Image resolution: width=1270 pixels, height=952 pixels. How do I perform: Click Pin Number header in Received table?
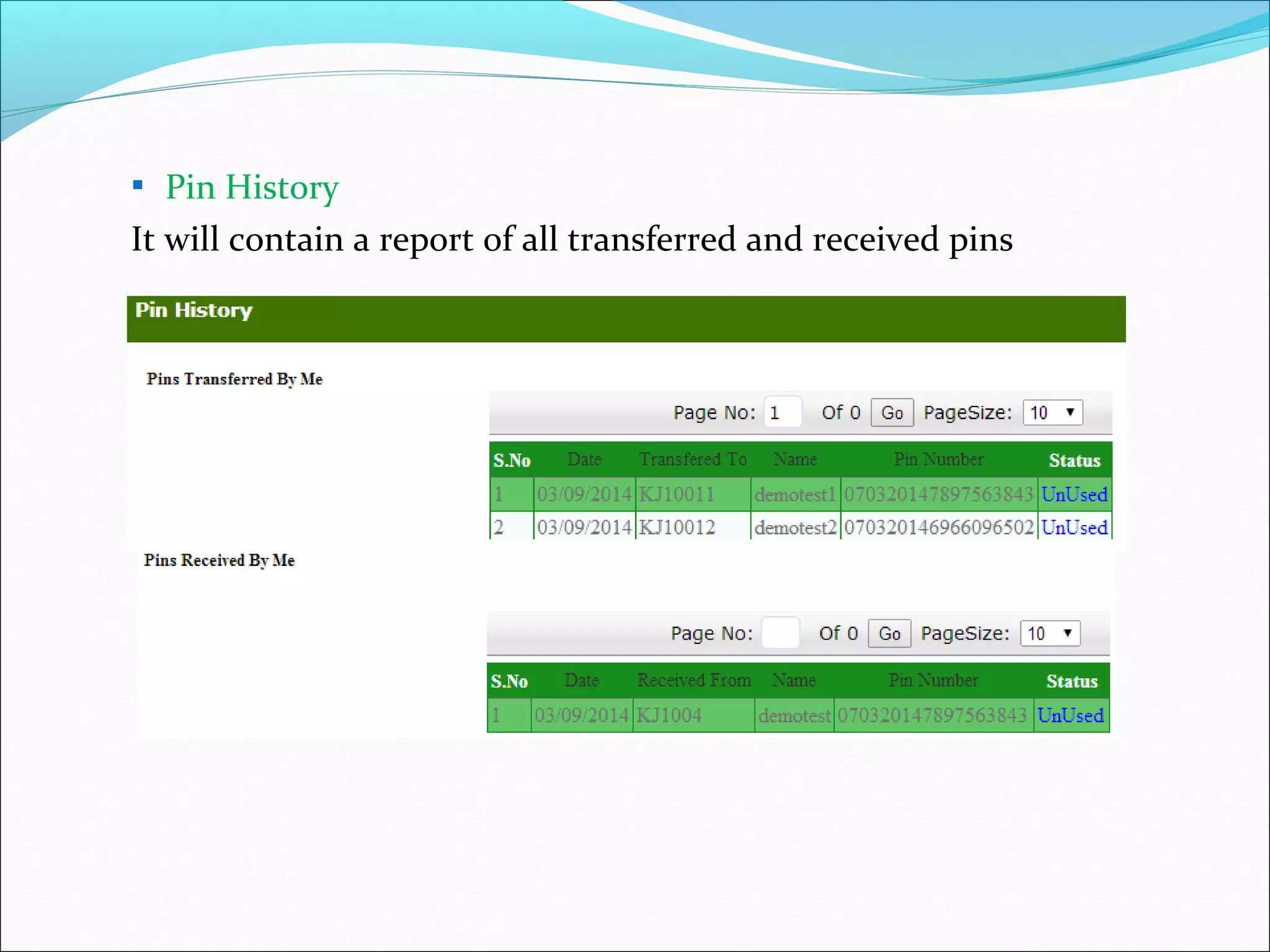(x=933, y=680)
